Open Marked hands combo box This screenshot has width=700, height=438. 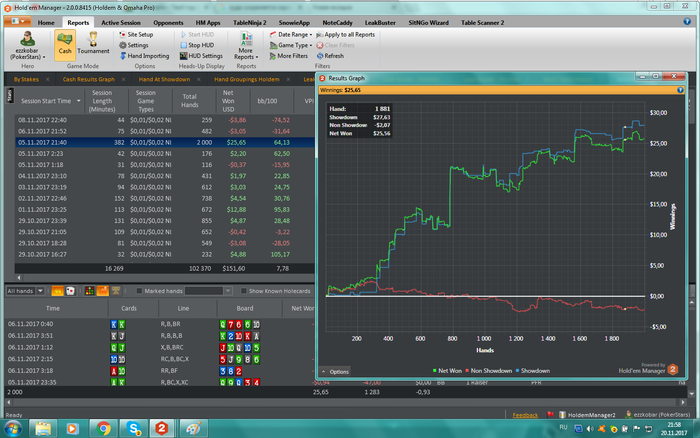click(x=208, y=291)
